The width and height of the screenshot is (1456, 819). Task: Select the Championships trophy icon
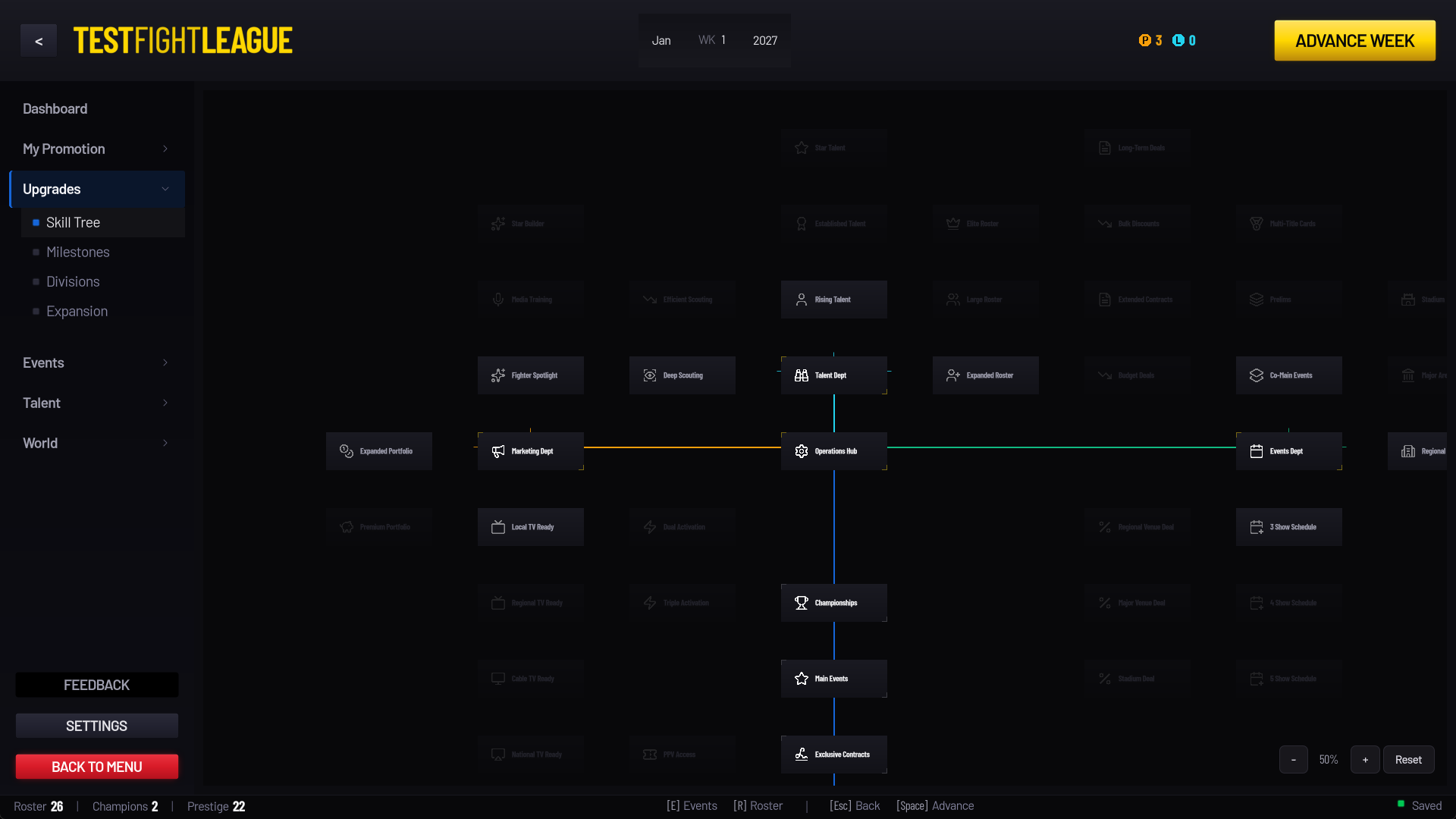[801, 603]
